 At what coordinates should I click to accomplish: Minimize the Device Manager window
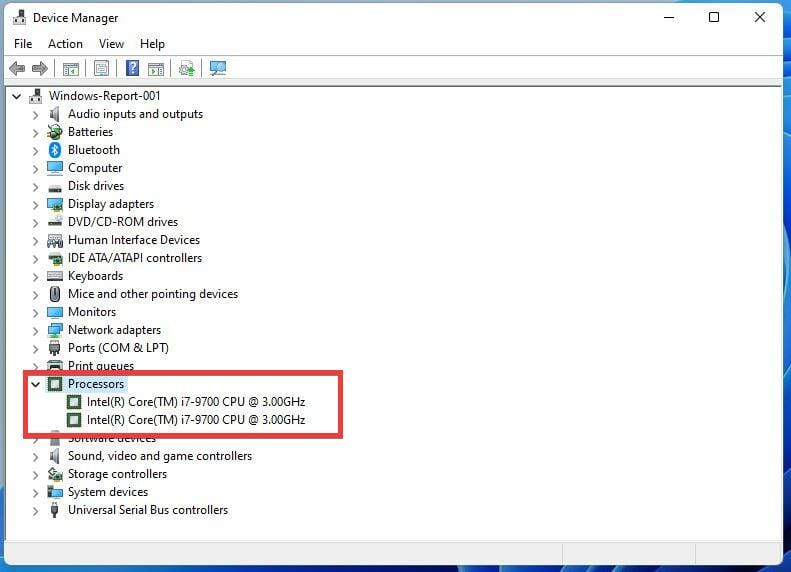point(669,17)
